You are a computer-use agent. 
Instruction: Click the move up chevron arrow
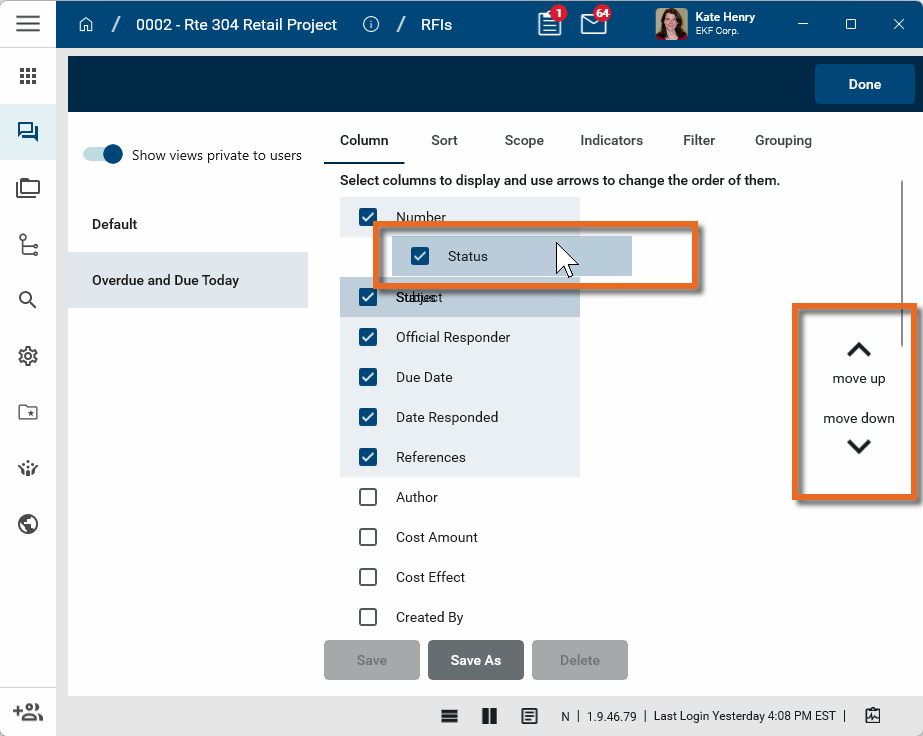[858, 350]
